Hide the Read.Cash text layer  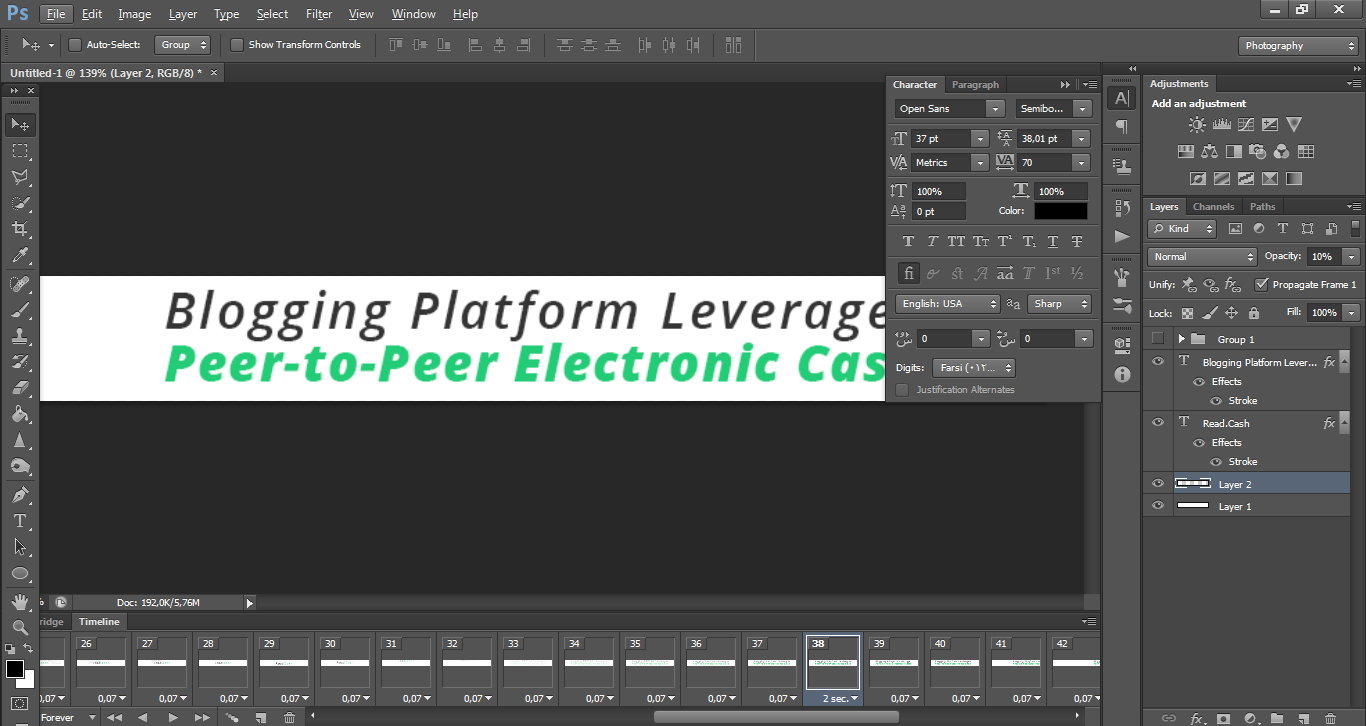tap(1158, 423)
